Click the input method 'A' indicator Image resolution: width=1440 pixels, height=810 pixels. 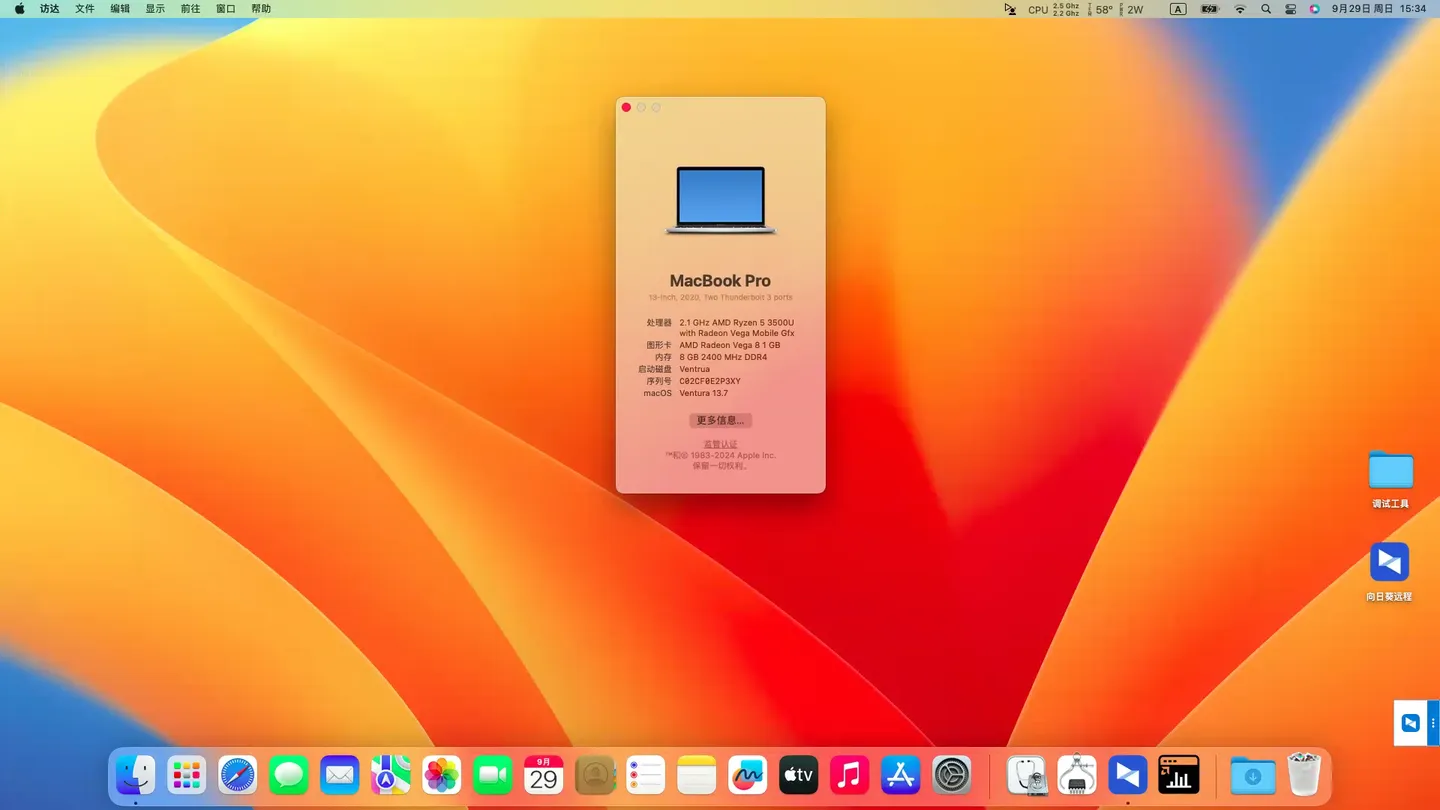coord(1177,9)
